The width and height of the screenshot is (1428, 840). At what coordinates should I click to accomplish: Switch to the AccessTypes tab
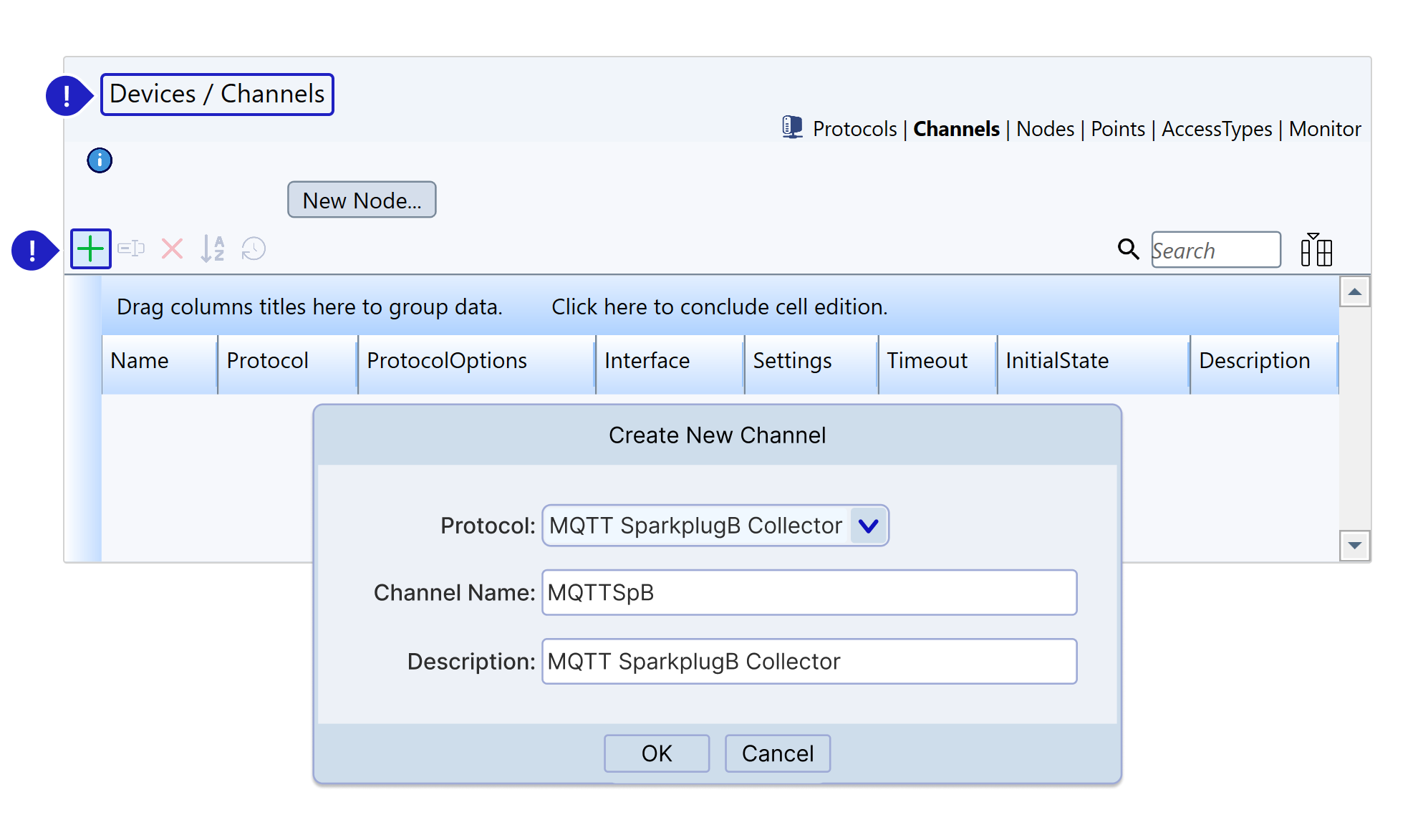(1217, 129)
